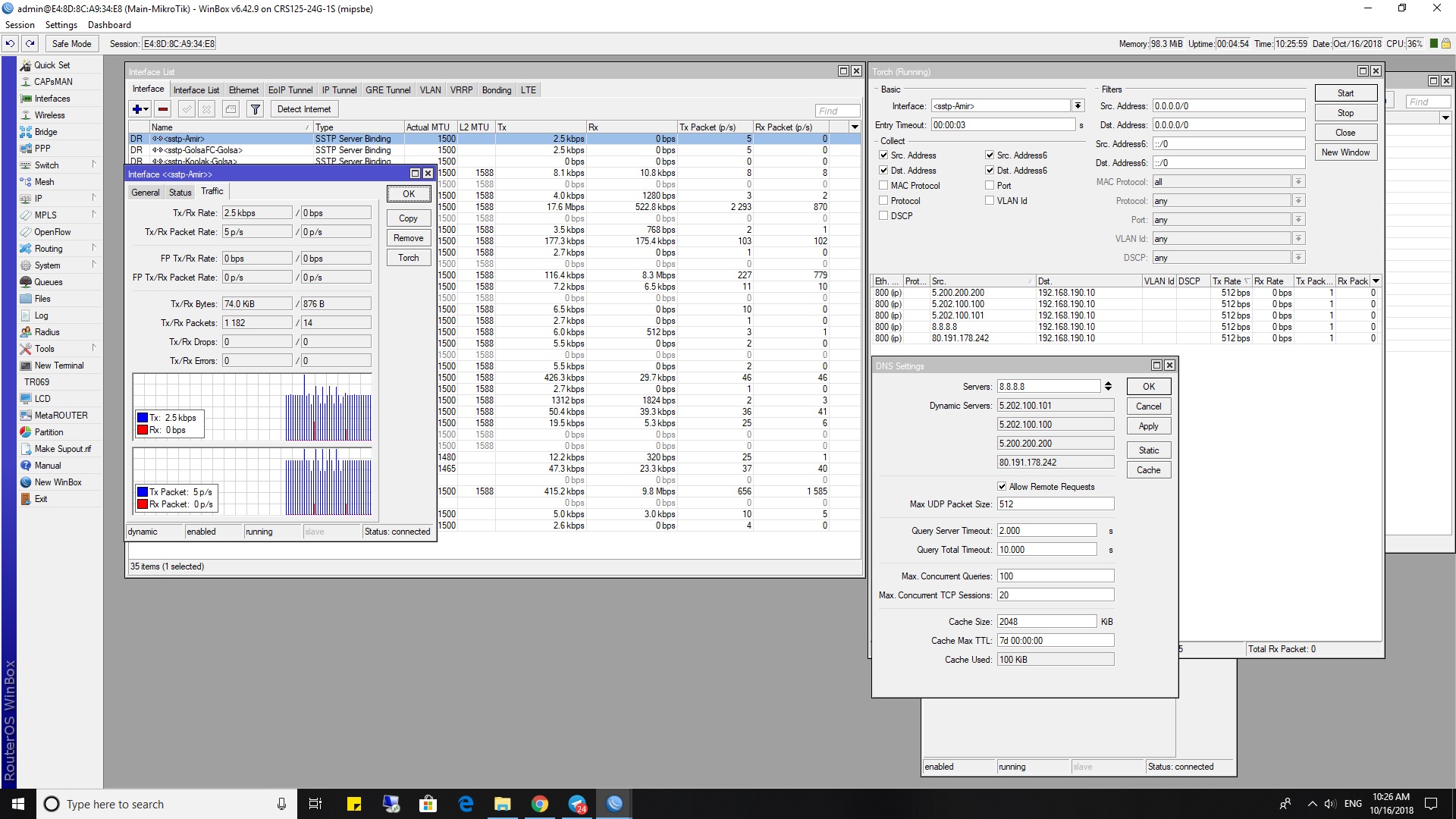Viewport: 1456px width, 819px height.
Task: Click the undo arrow icon in toolbar
Action: 11,44
